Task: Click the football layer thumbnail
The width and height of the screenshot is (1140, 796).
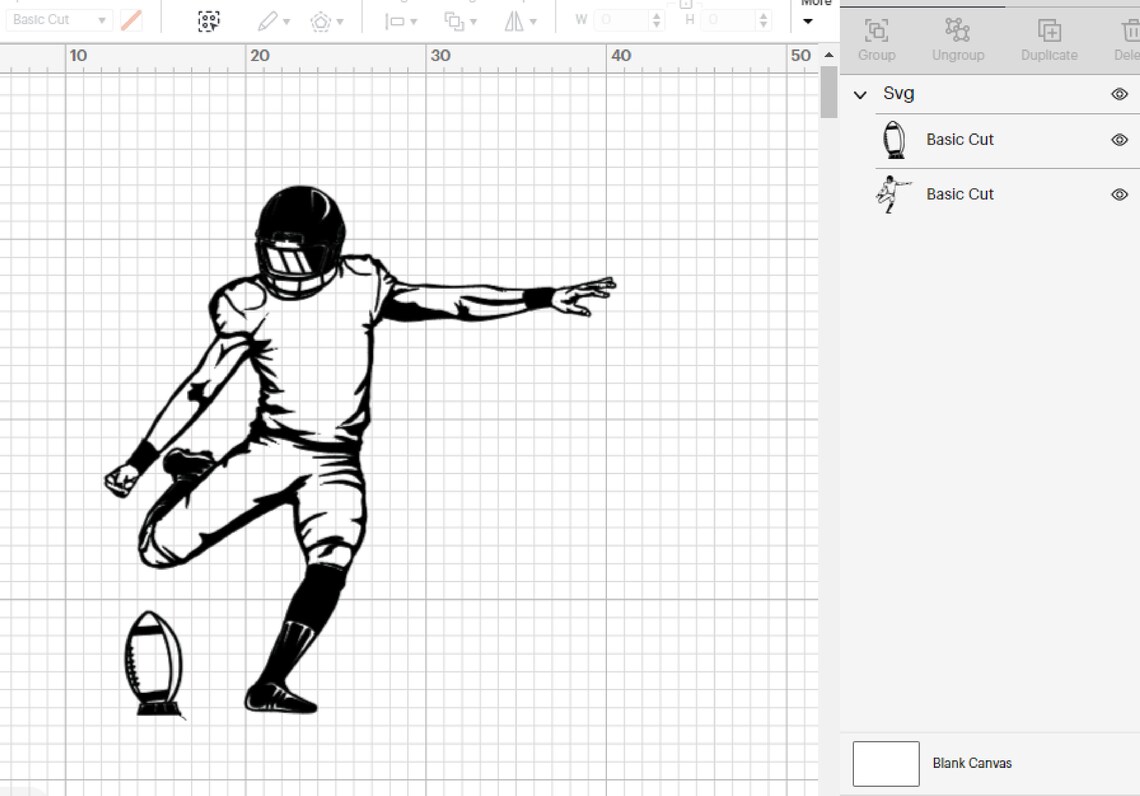Action: pyautogui.click(x=893, y=139)
